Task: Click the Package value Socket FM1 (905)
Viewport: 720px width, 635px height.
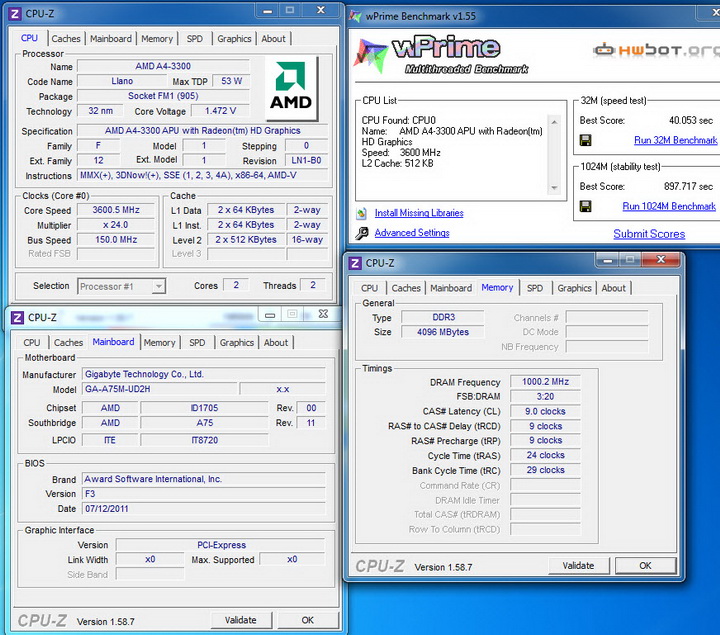Action: point(163,96)
